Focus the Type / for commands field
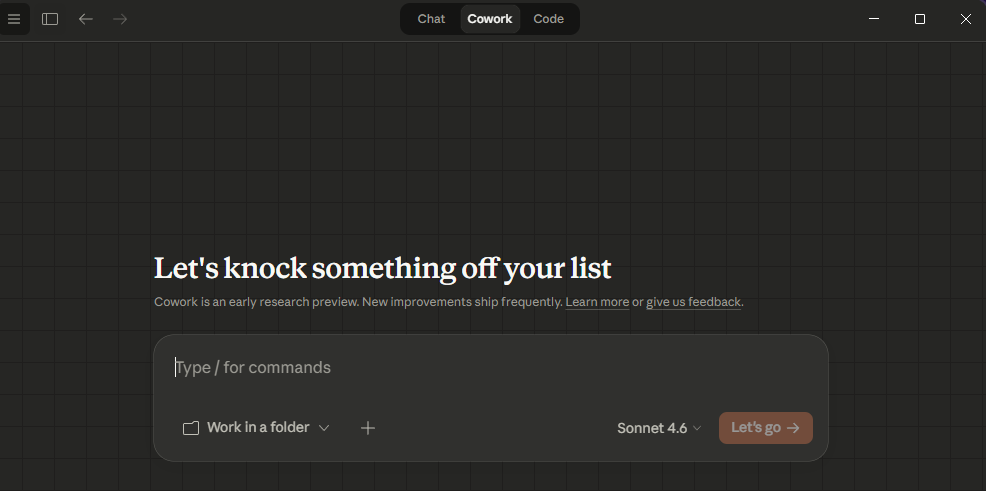 pyautogui.click(x=490, y=368)
